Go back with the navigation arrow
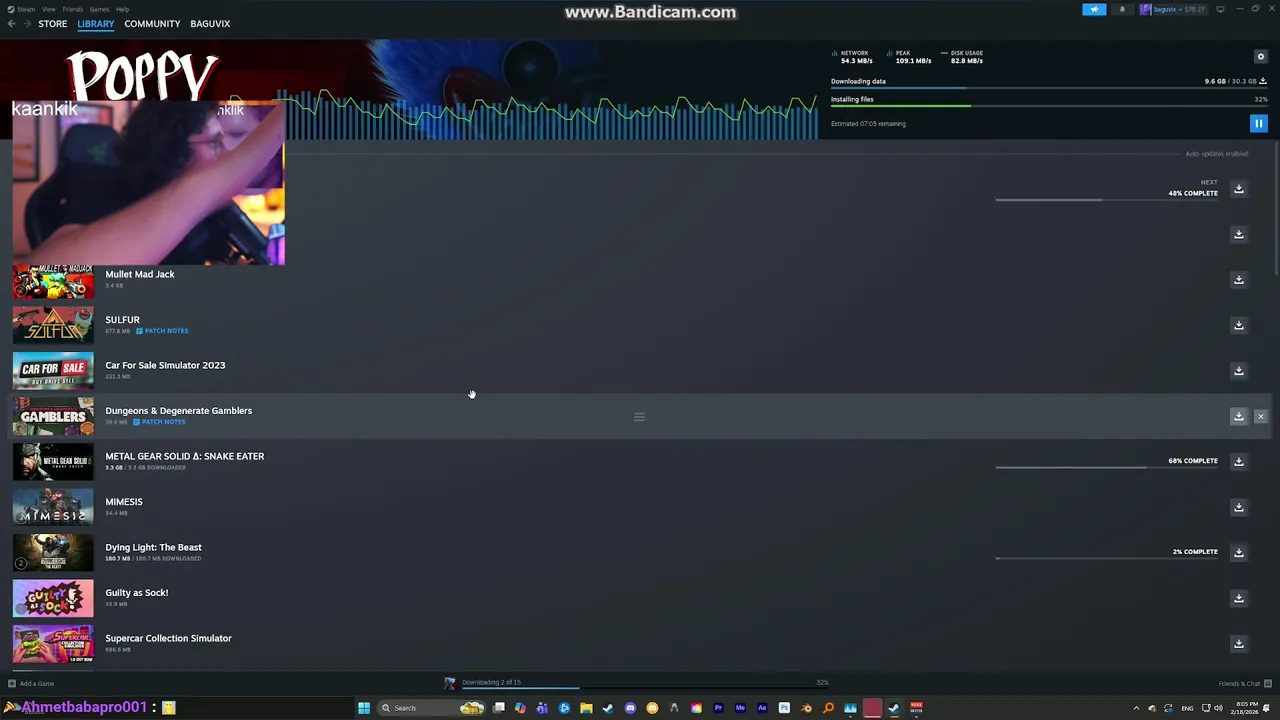 click(x=11, y=24)
